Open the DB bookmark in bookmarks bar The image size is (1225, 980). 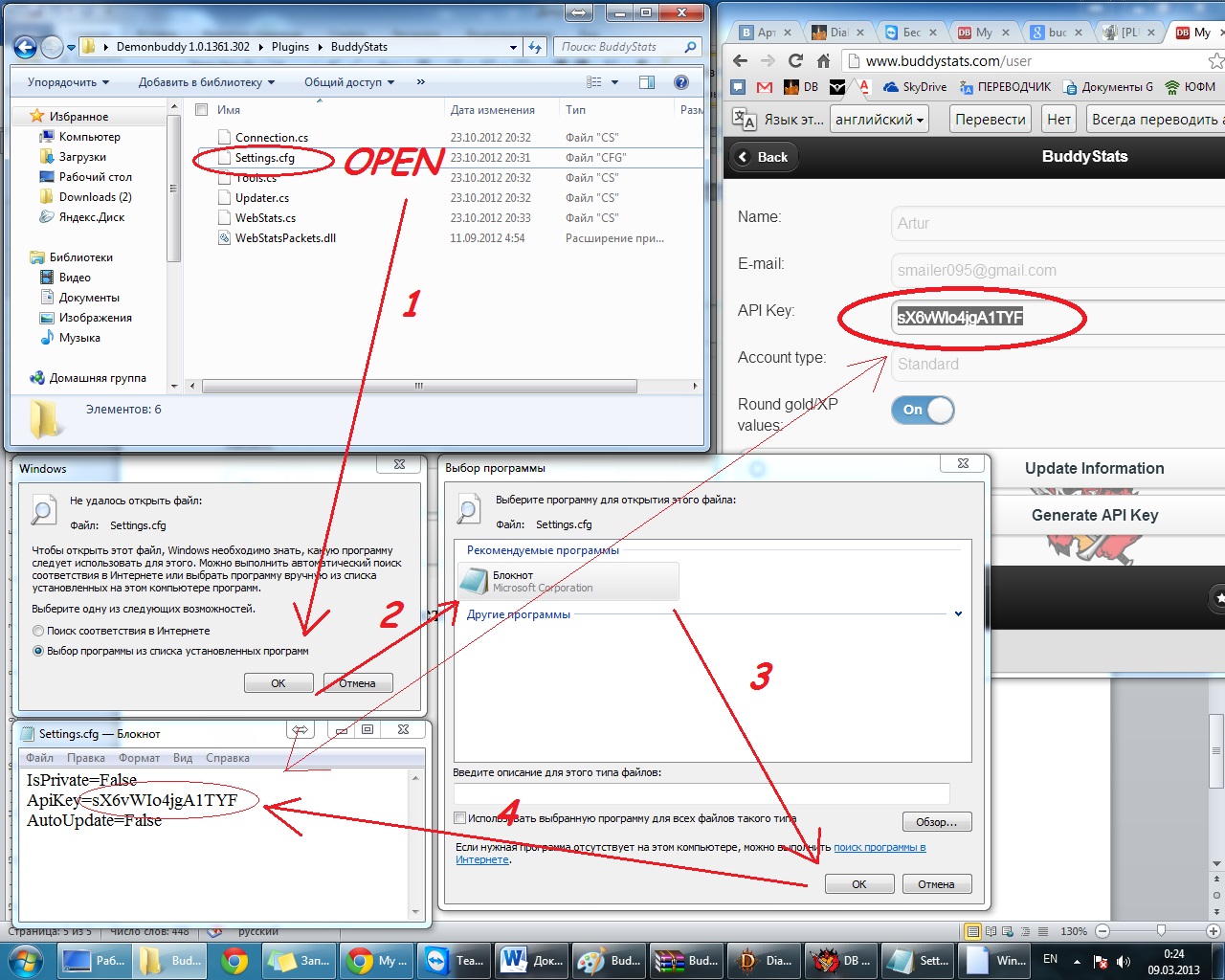(x=801, y=87)
